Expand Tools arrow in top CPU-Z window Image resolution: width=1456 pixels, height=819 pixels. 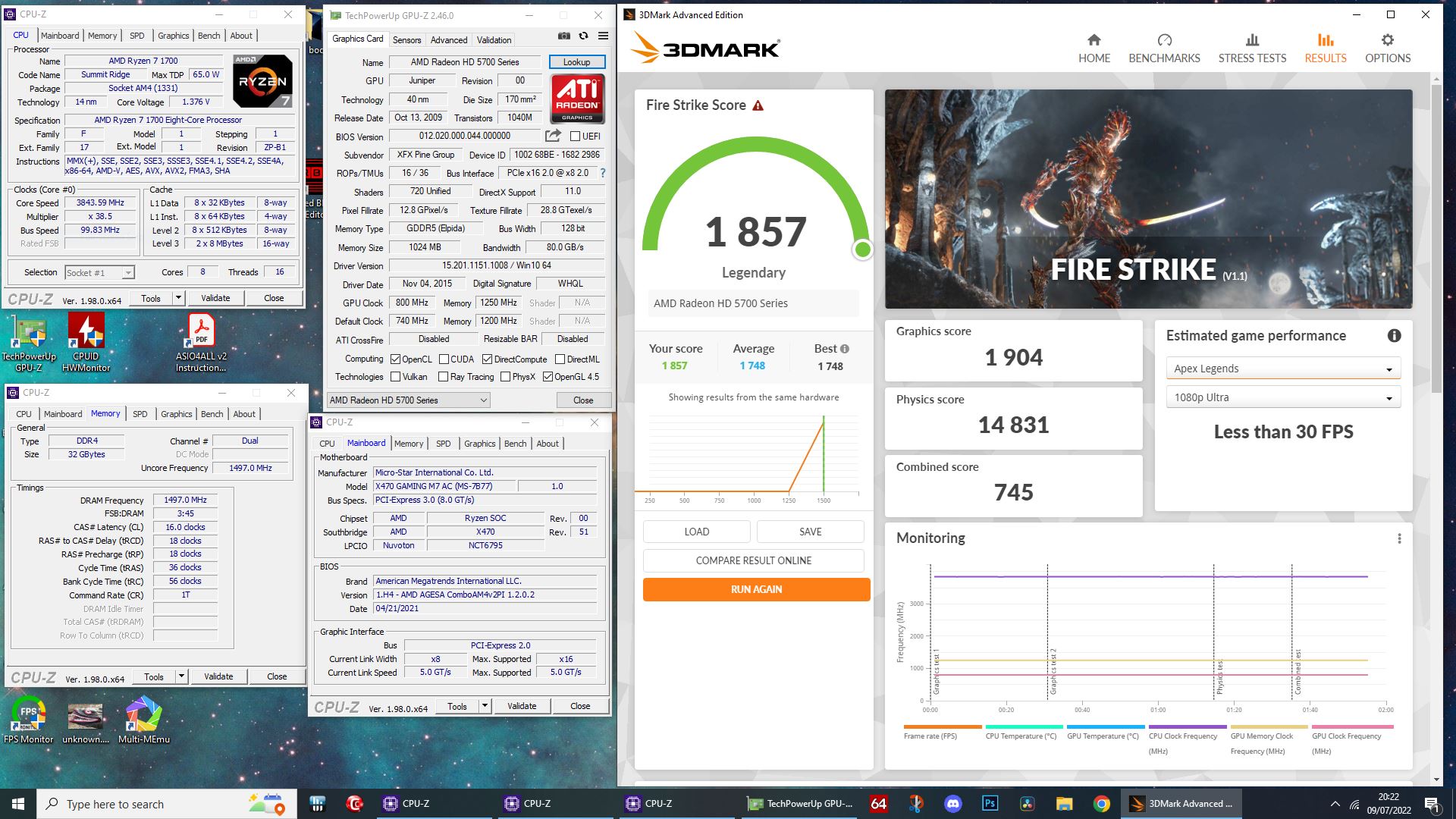click(179, 298)
